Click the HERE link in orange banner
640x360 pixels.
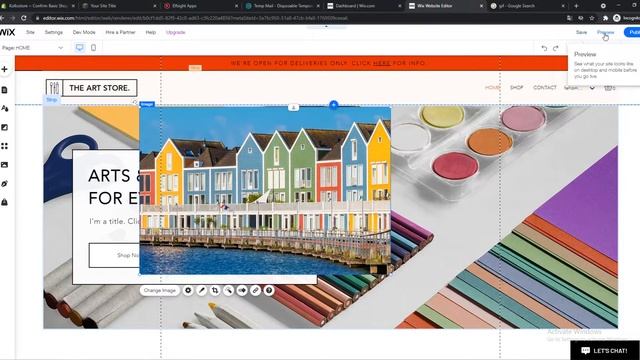[x=381, y=63]
